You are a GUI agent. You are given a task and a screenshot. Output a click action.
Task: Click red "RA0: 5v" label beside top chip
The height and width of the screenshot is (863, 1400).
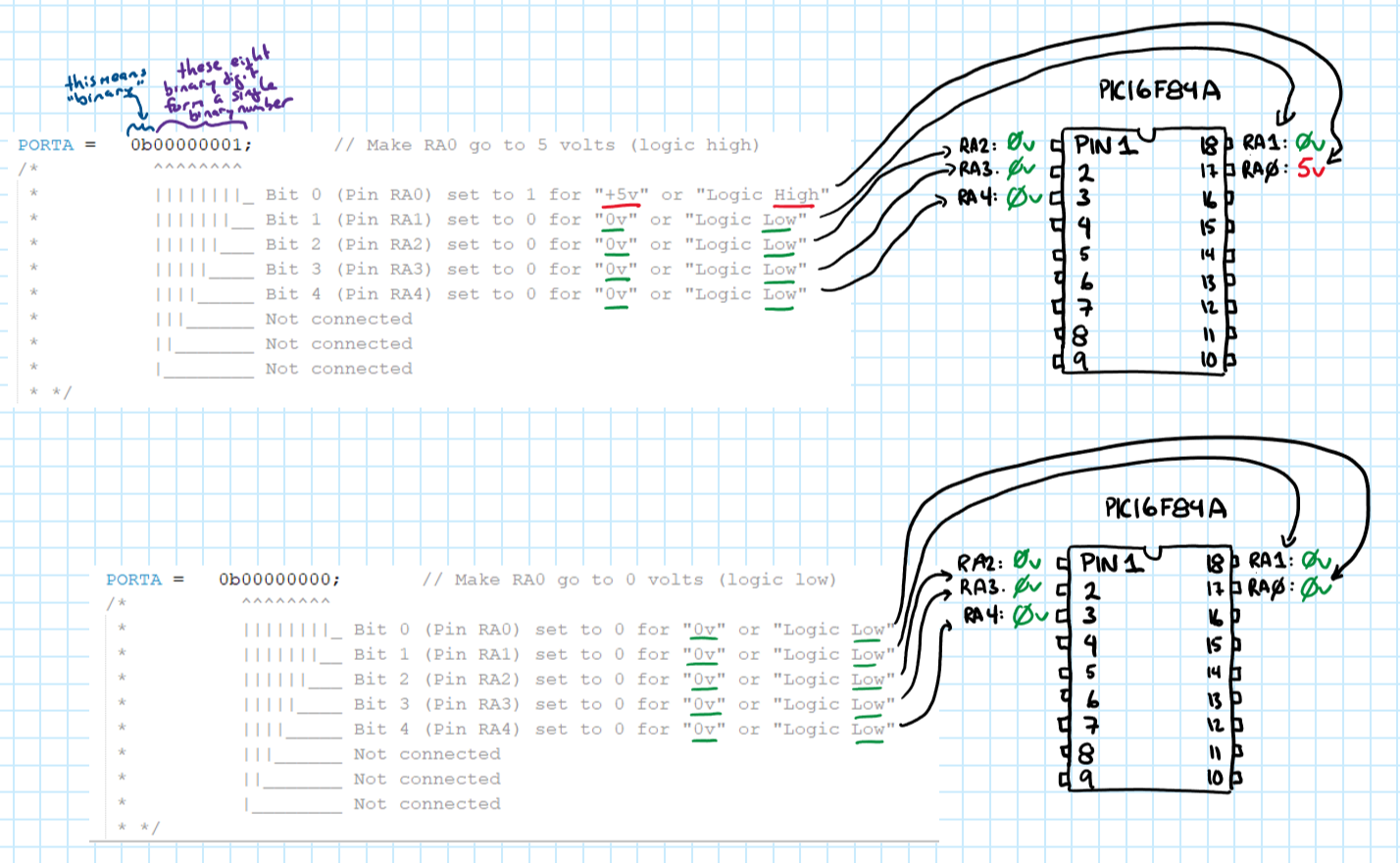1283,169
